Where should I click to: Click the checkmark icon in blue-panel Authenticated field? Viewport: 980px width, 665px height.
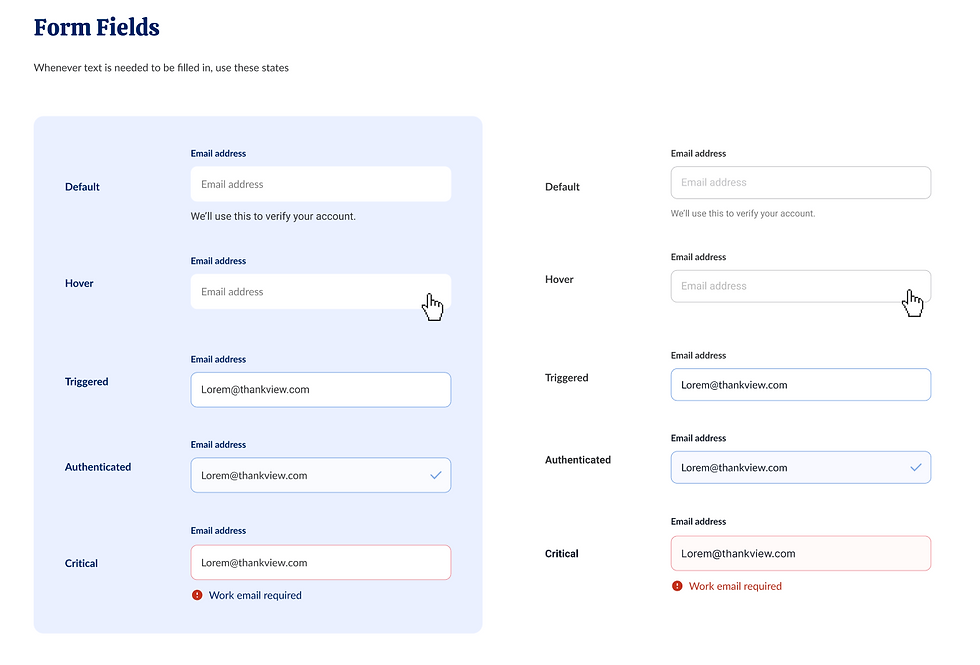click(436, 475)
